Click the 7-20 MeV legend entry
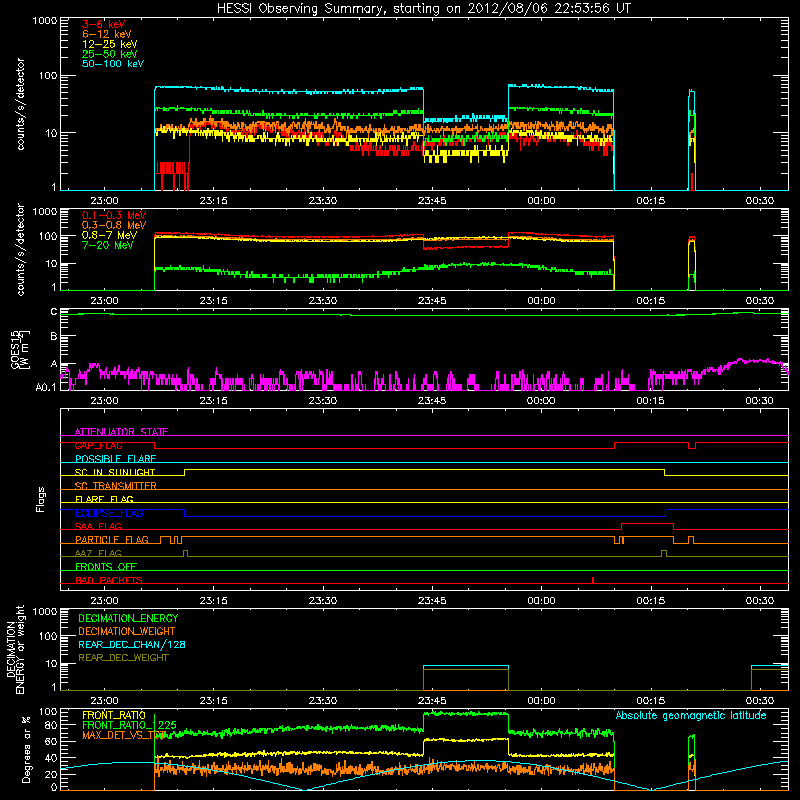 (x=108, y=245)
